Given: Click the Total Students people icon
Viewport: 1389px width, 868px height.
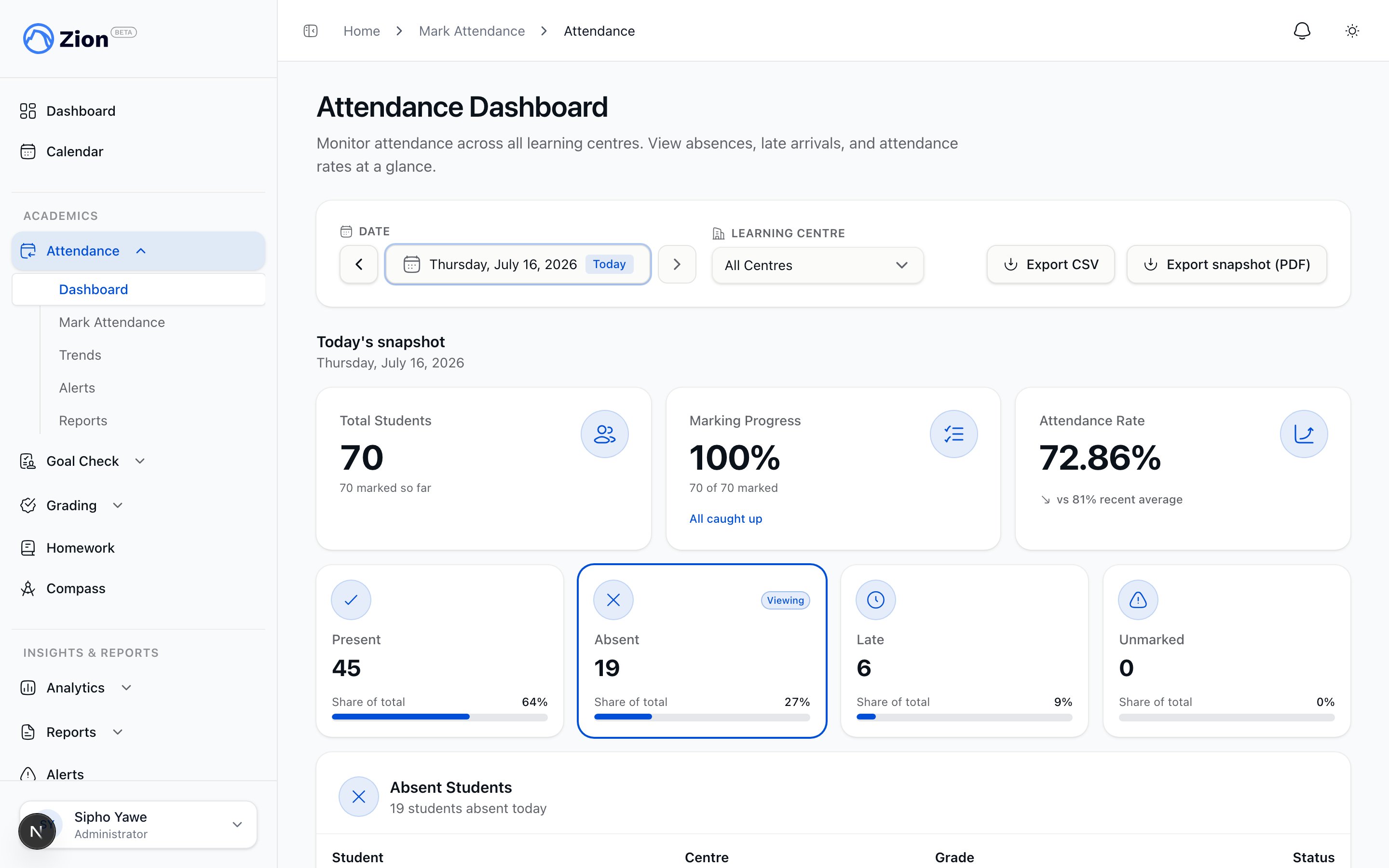Looking at the screenshot, I should click(x=604, y=434).
